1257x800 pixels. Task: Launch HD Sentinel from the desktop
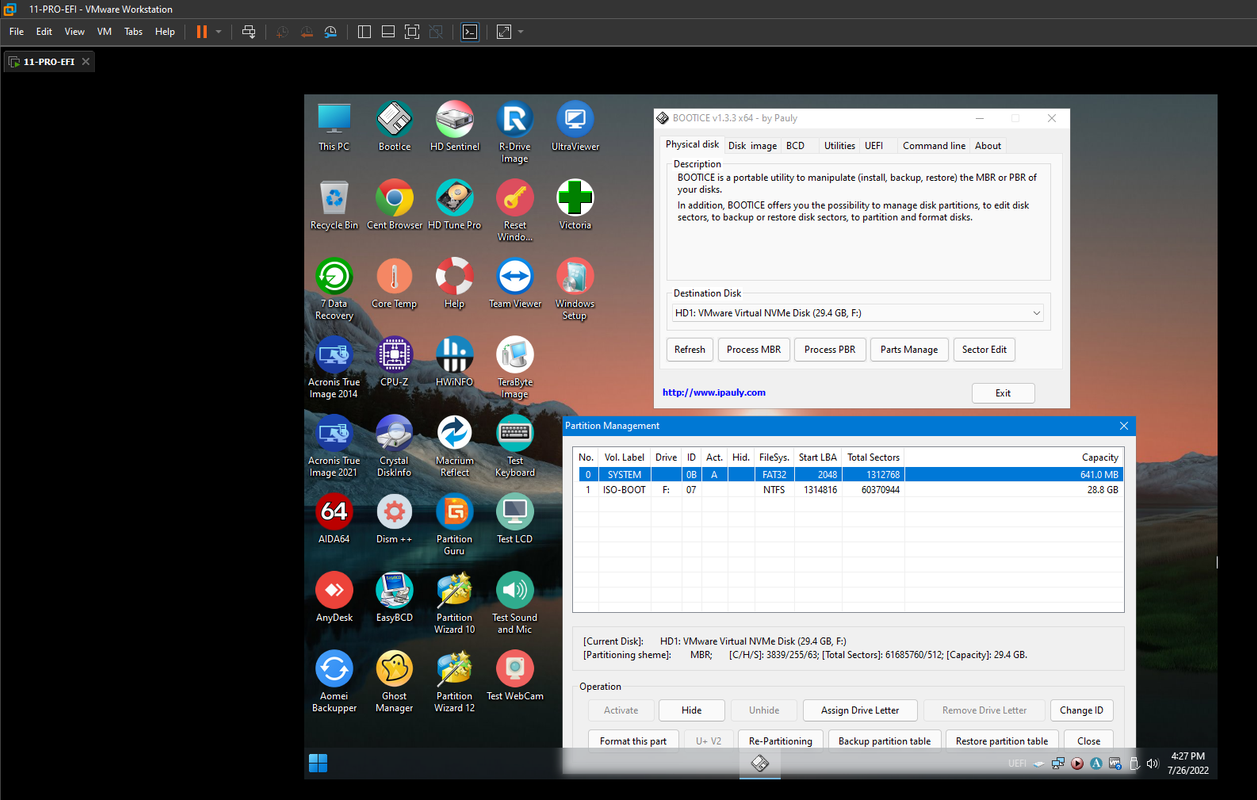click(x=454, y=127)
